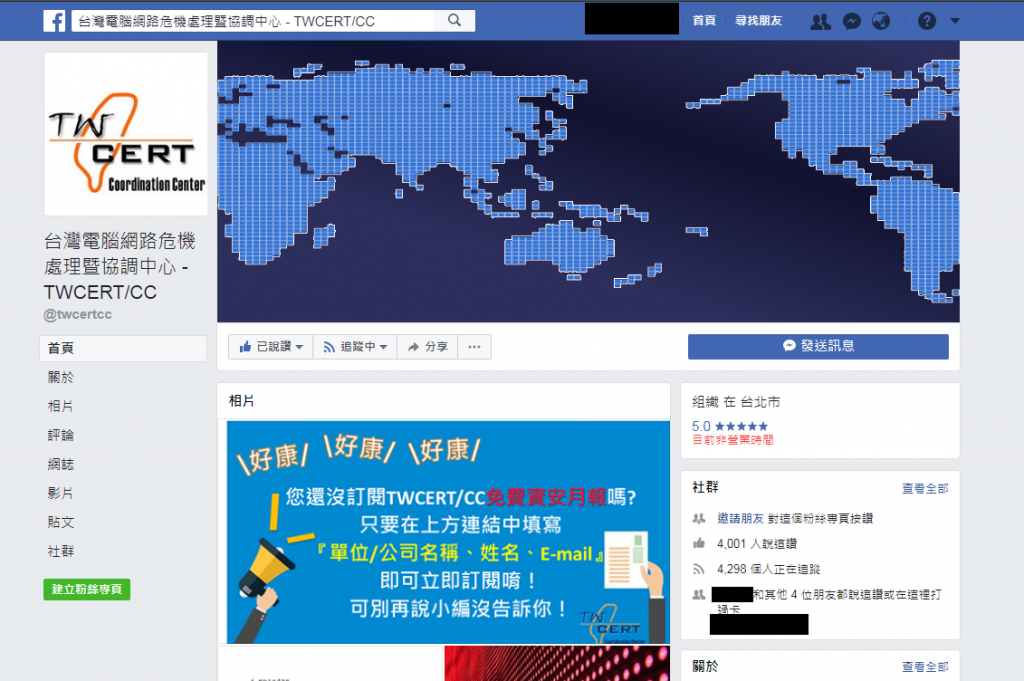Open 貼文 in left sidebar
This screenshot has height=681, width=1024.
[61, 522]
